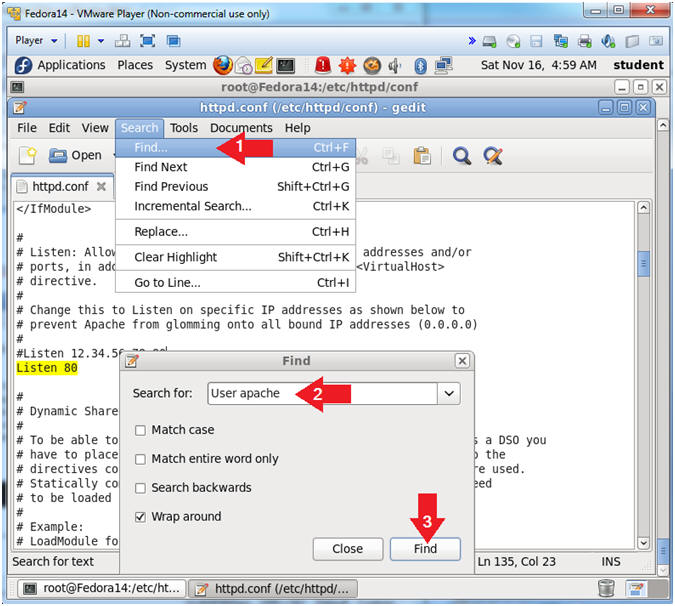675x606 pixels.
Task: Click the editor scrollbar down arrow
Action: click(x=643, y=543)
